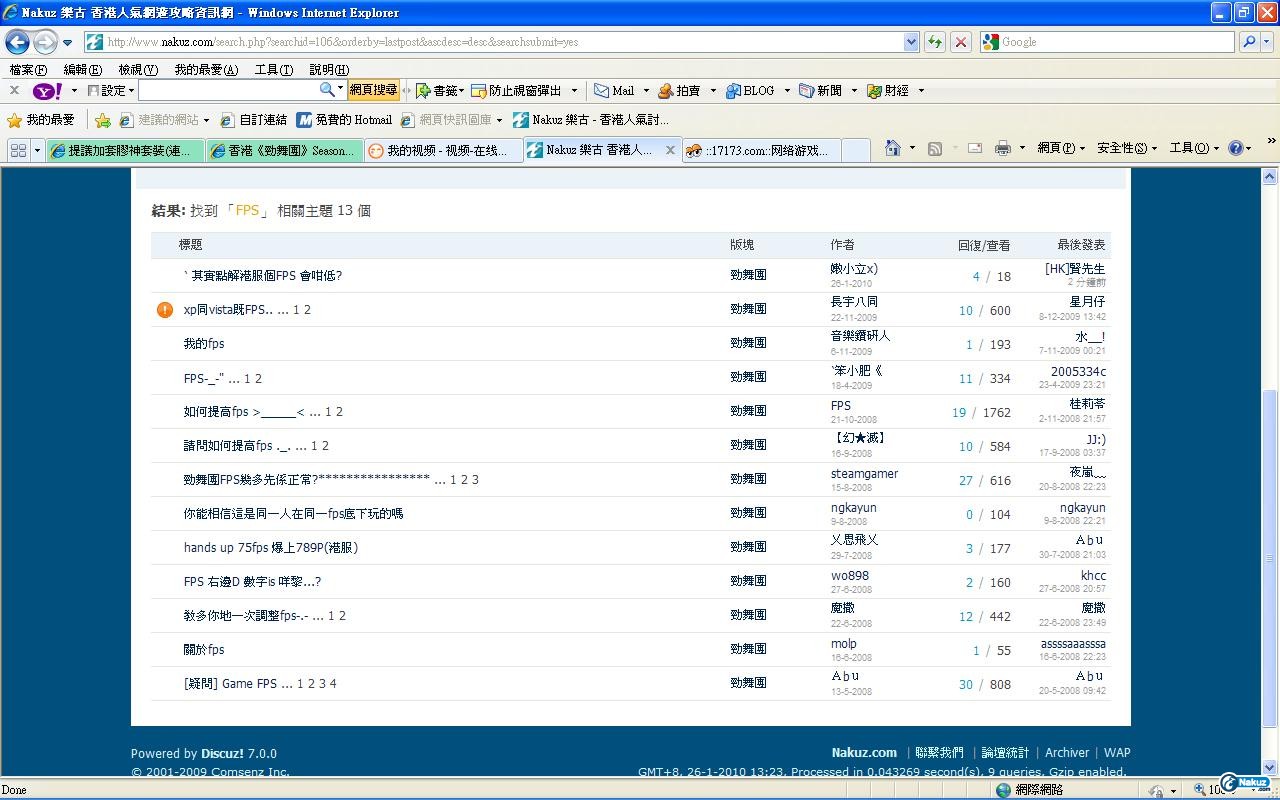The width and height of the screenshot is (1280, 800).
Task: Open the 檔案(F) File menu
Action: pos(28,70)
